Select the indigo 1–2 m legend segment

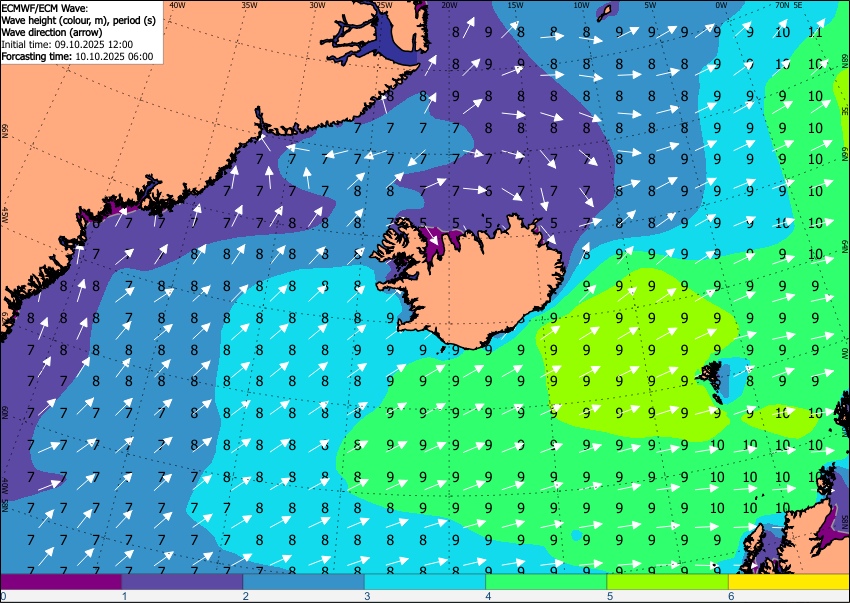point(182,581)
